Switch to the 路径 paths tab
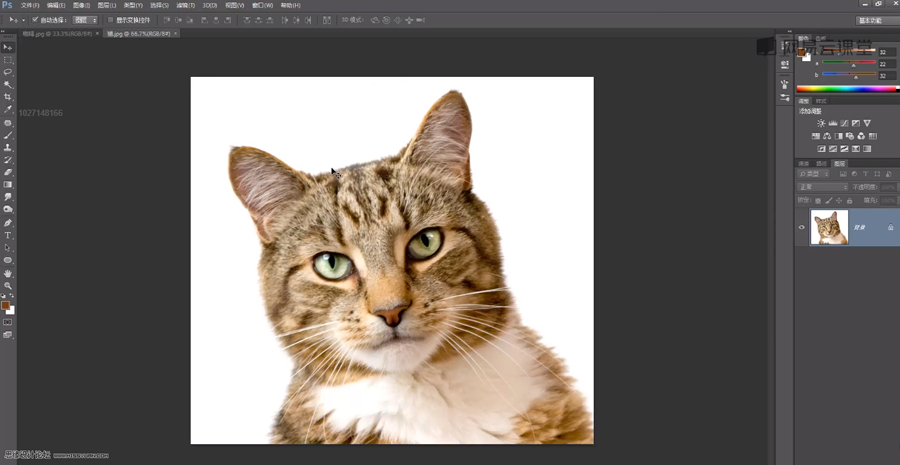The height and width of the screenshot is (465, 900). (821, 164)
